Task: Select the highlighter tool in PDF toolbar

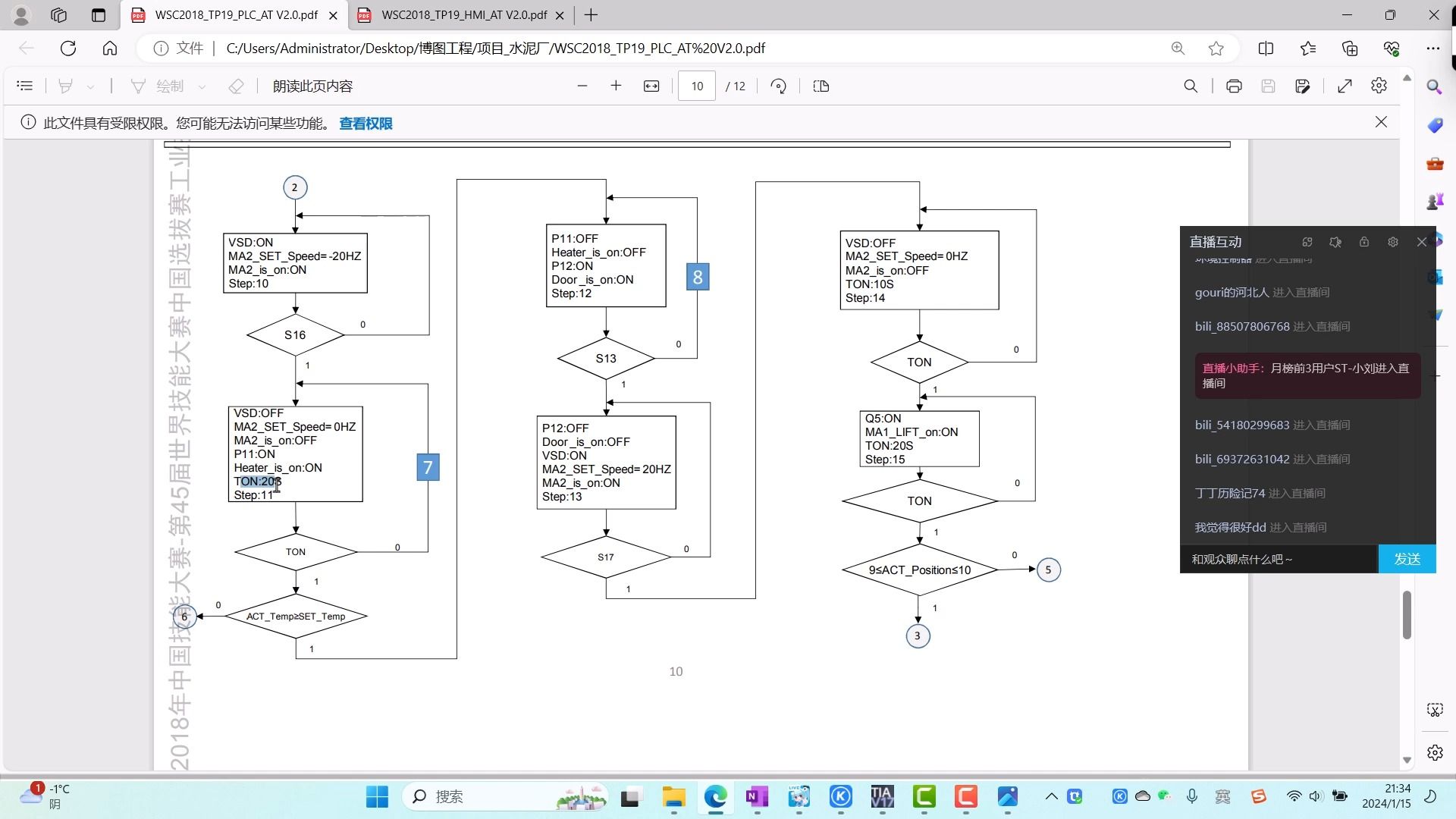Action: [66, 86]
